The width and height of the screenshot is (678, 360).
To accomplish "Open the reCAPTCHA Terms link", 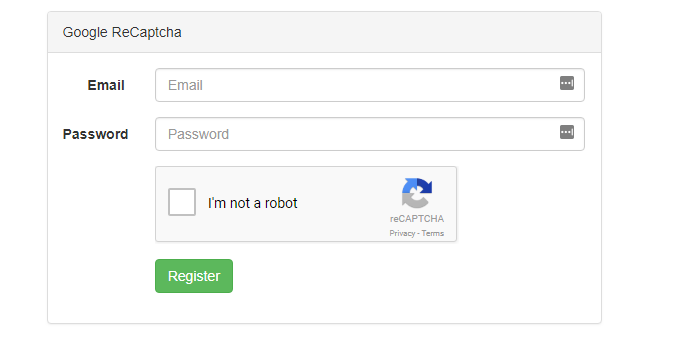I will pos(433,233).
